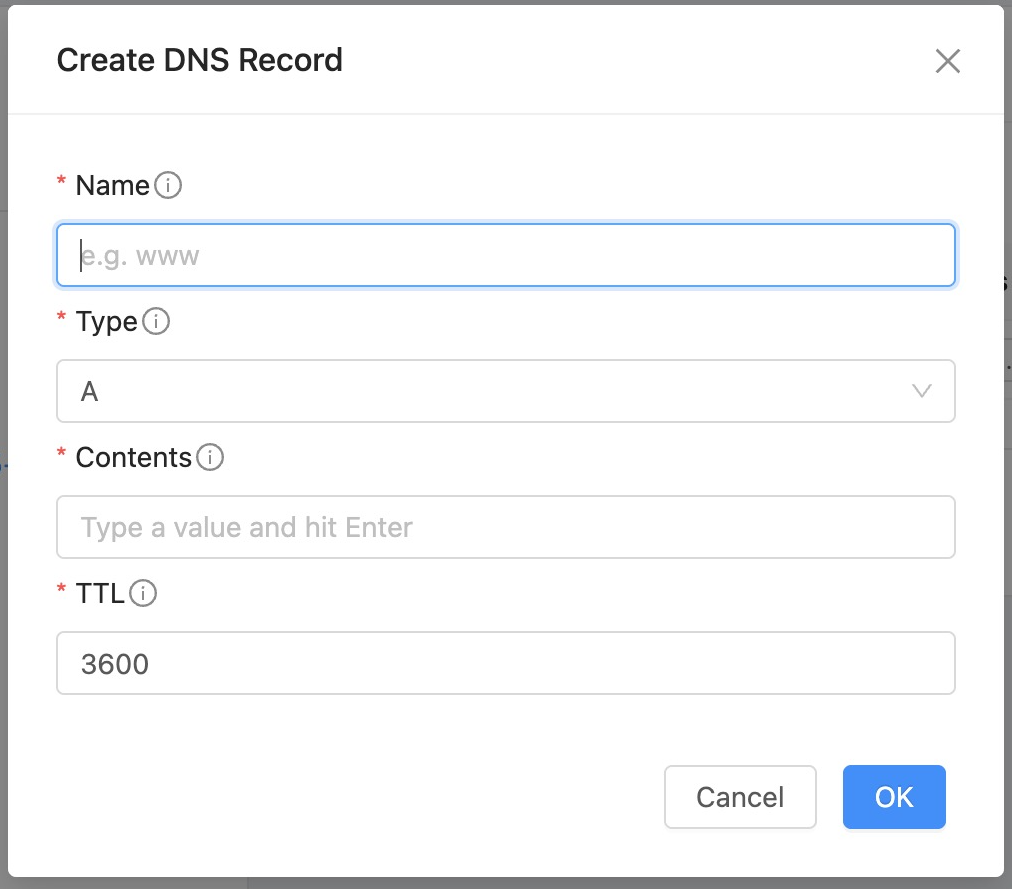
Task: Open the record Type dropdown
Action: point(505,391)
